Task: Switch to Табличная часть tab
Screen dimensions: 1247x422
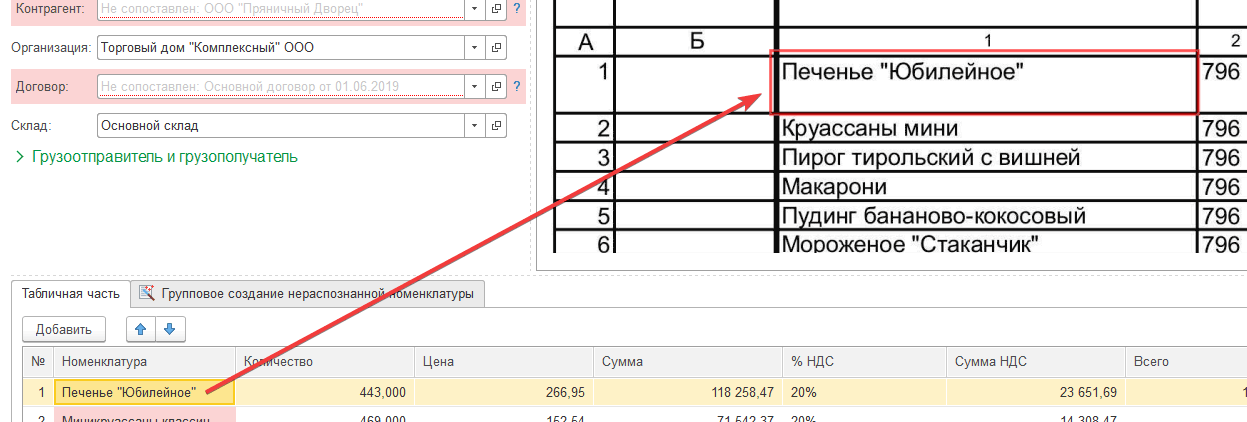Action: 70,293
